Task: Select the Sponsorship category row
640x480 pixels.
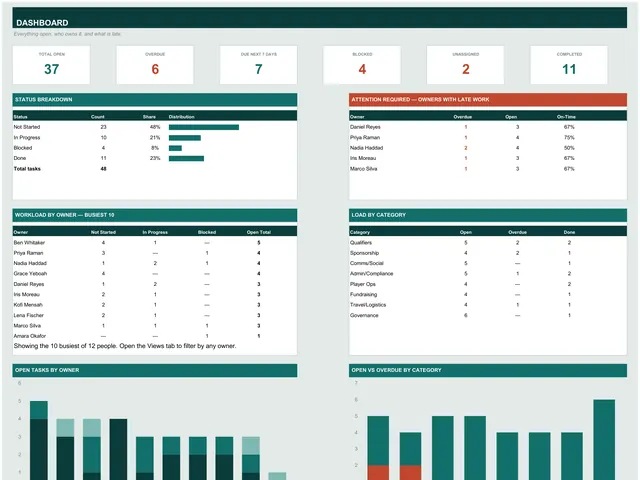Action: [488, 253]
